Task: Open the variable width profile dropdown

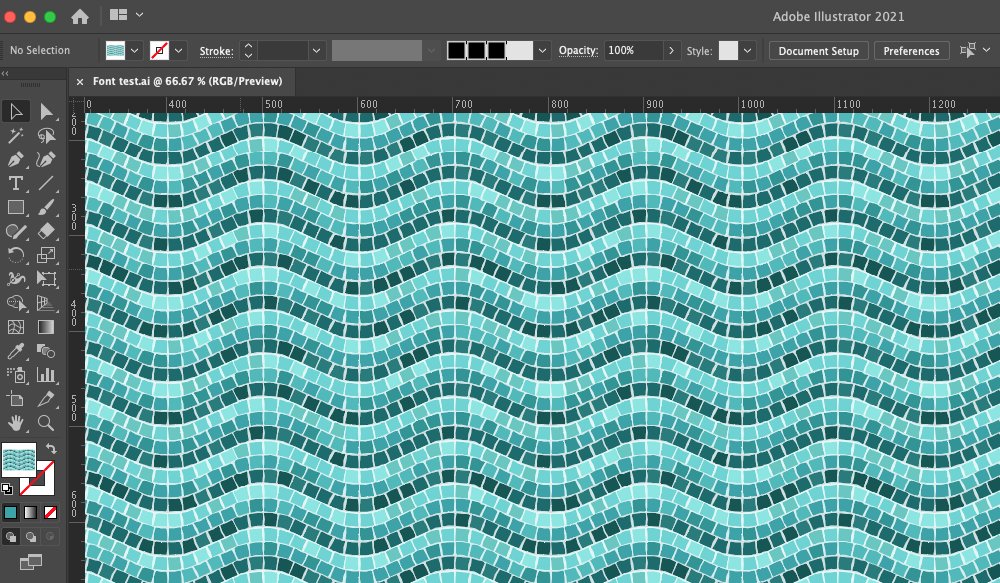Action: coord(430,49)
